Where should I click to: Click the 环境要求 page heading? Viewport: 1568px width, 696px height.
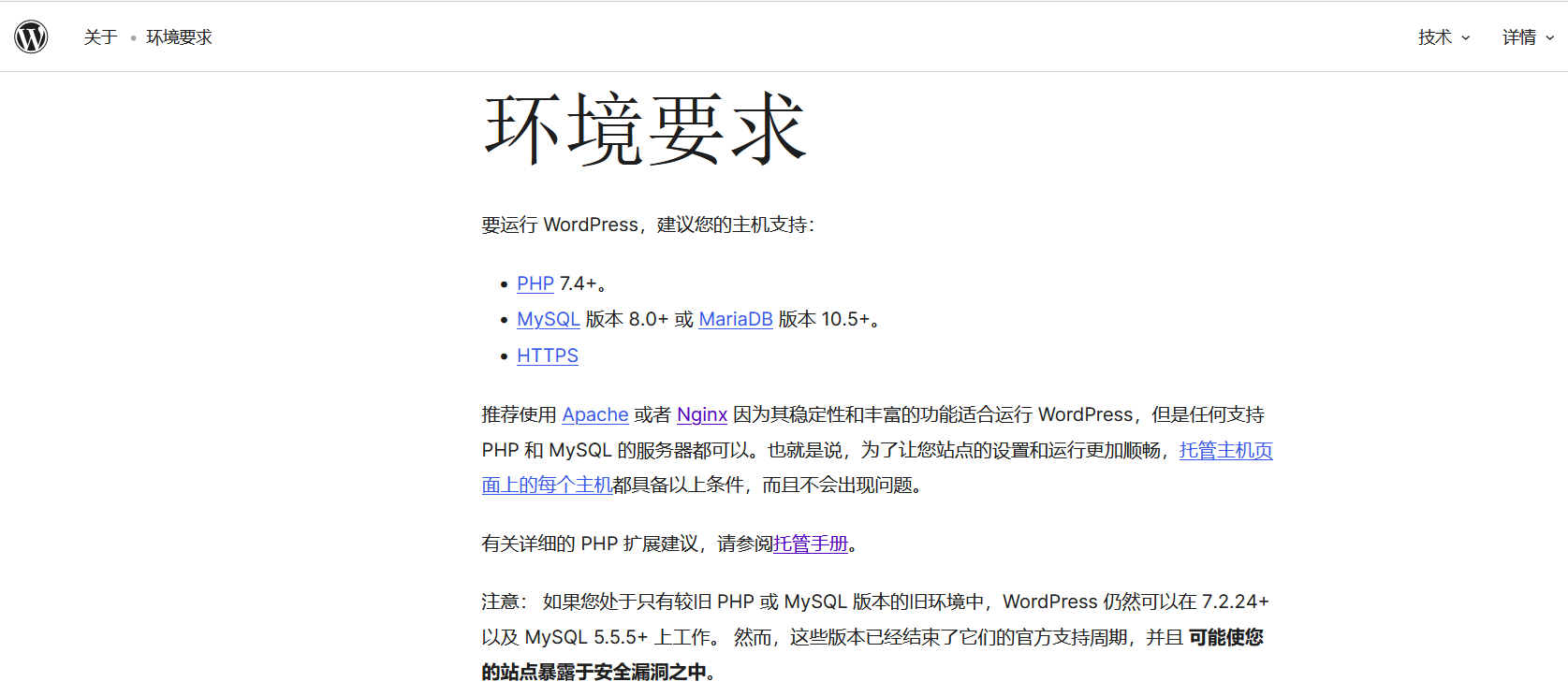click(645, 129)
